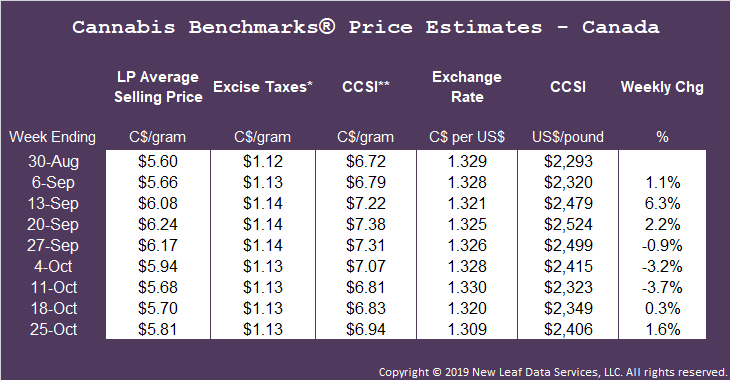731x381 pixels.
Task: Select the 25-Oct week ending row label
Action: (54, 329)
